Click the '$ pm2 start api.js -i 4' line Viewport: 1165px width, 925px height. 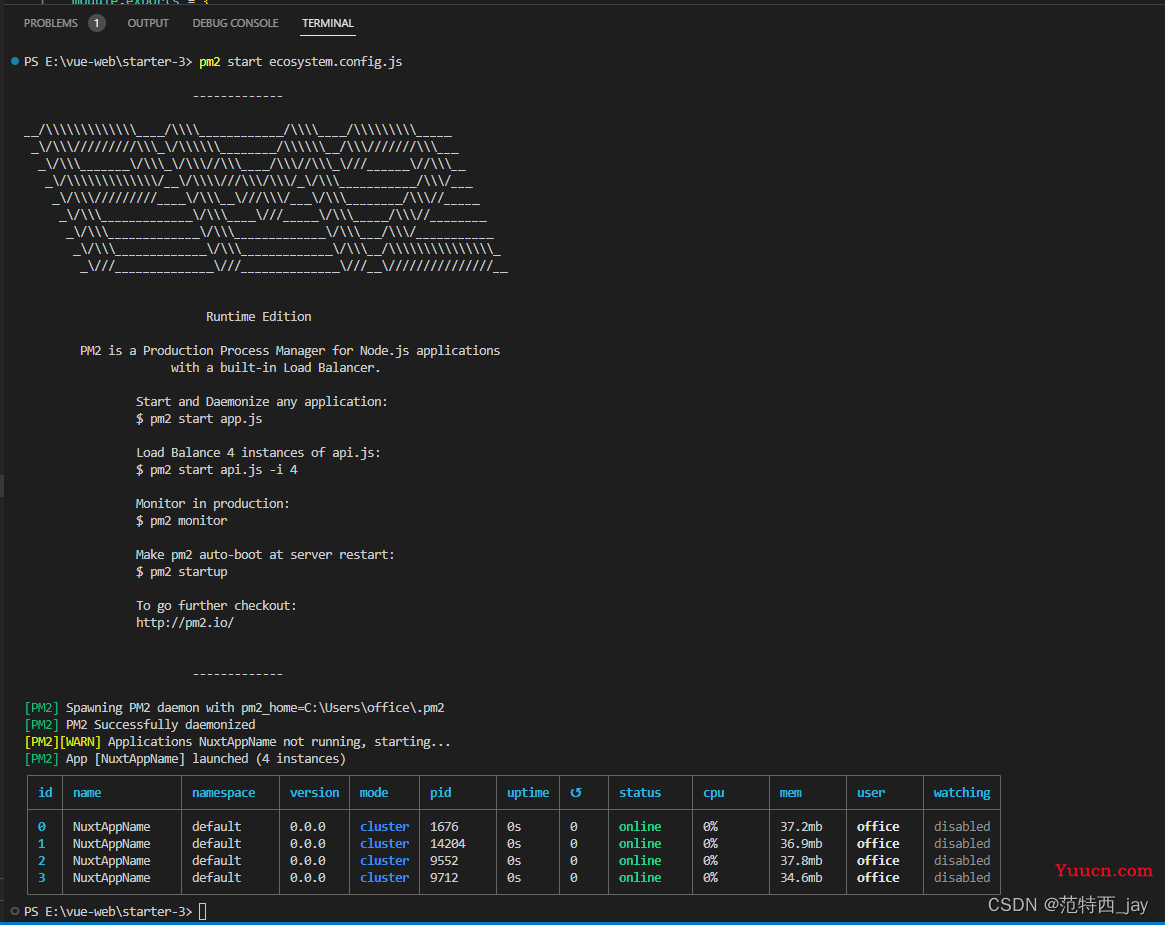(x=217, y=470)
